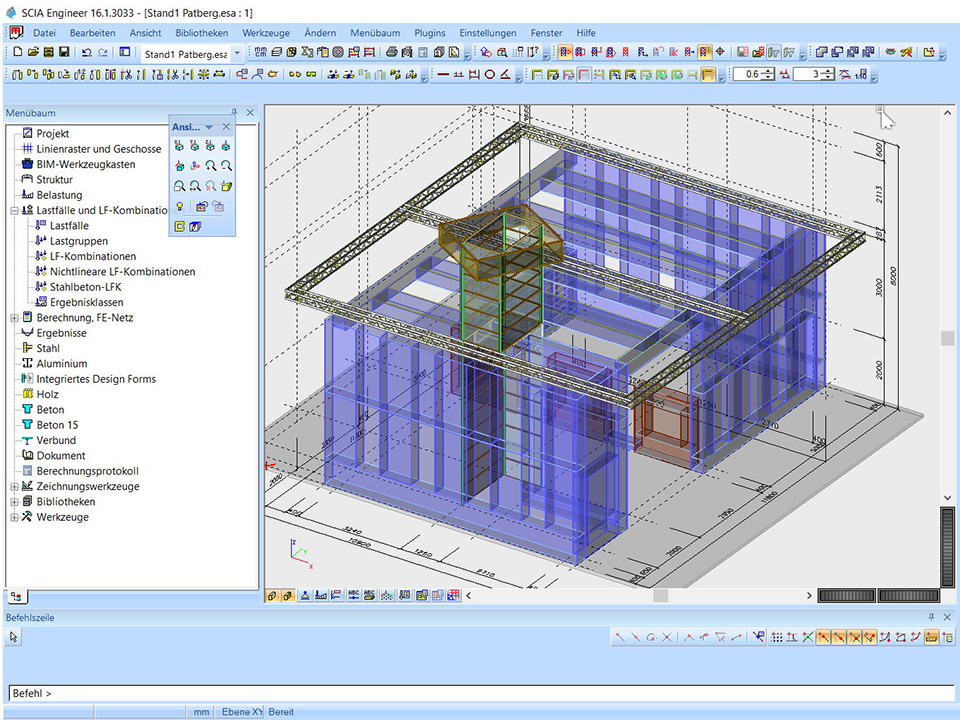This screenshot has width=960, height=720.
Task: Click the Befehl command input field
Action: pyautogui.click(x=480, y=693)
